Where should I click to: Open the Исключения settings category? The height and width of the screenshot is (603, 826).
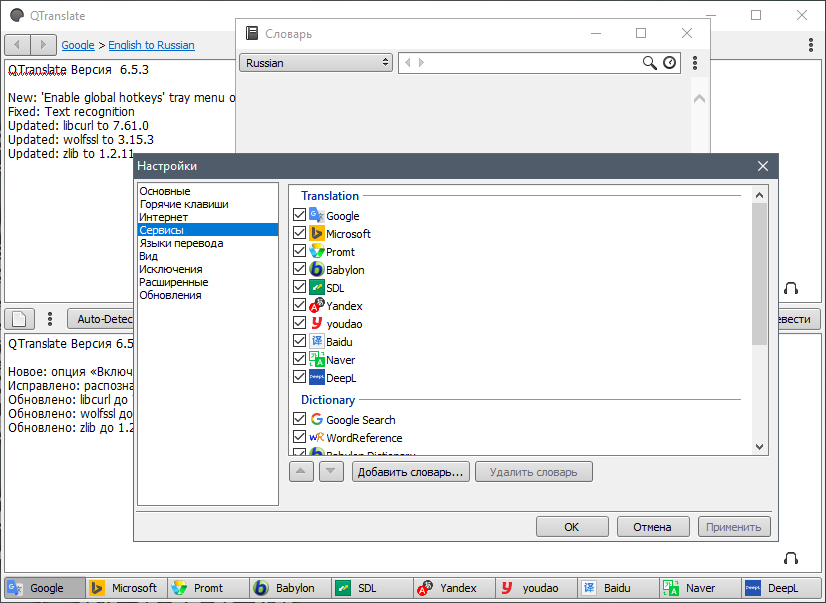click(x=208, y=269)
